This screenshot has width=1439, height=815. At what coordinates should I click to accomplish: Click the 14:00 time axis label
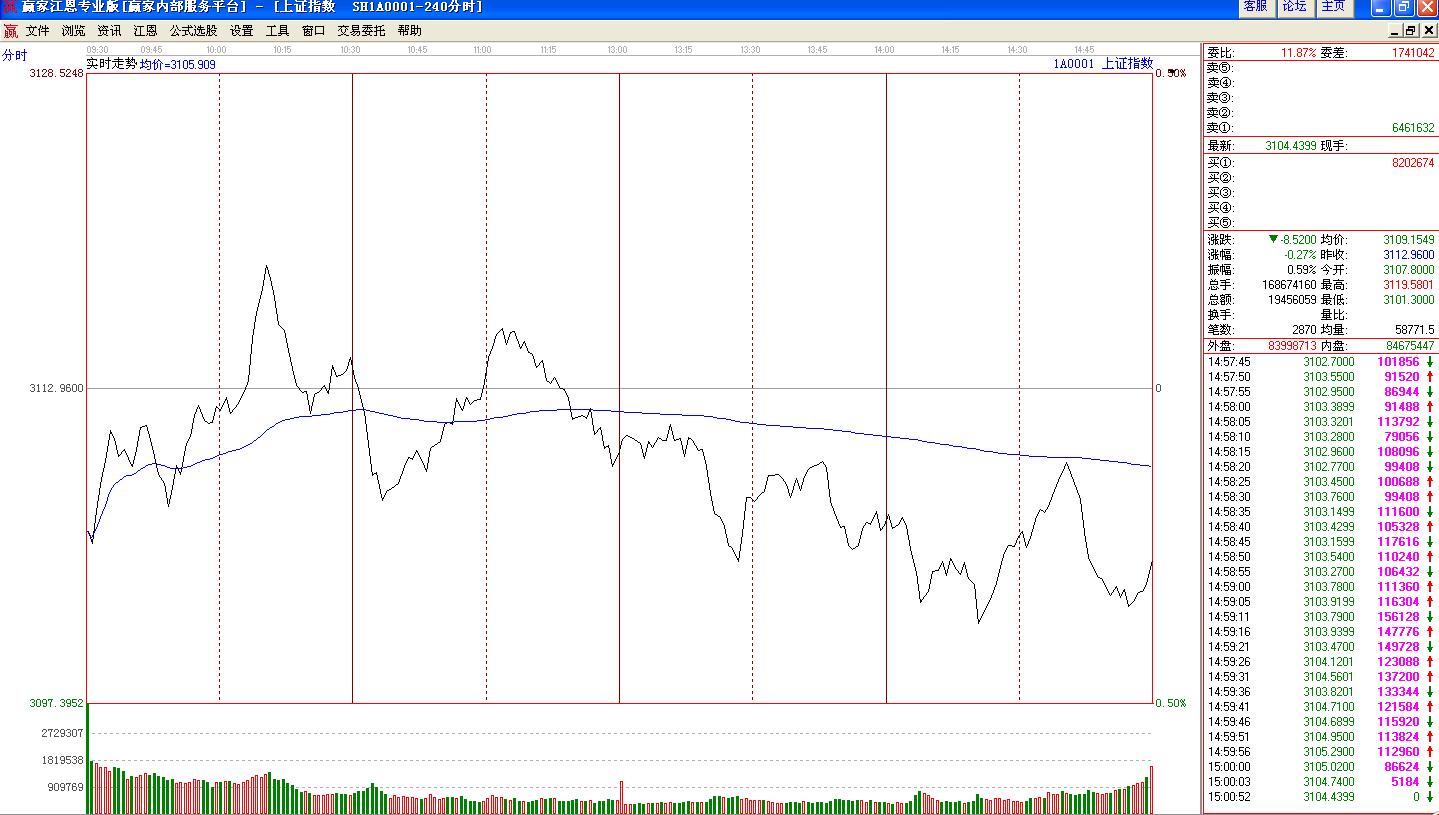(884, 49)
